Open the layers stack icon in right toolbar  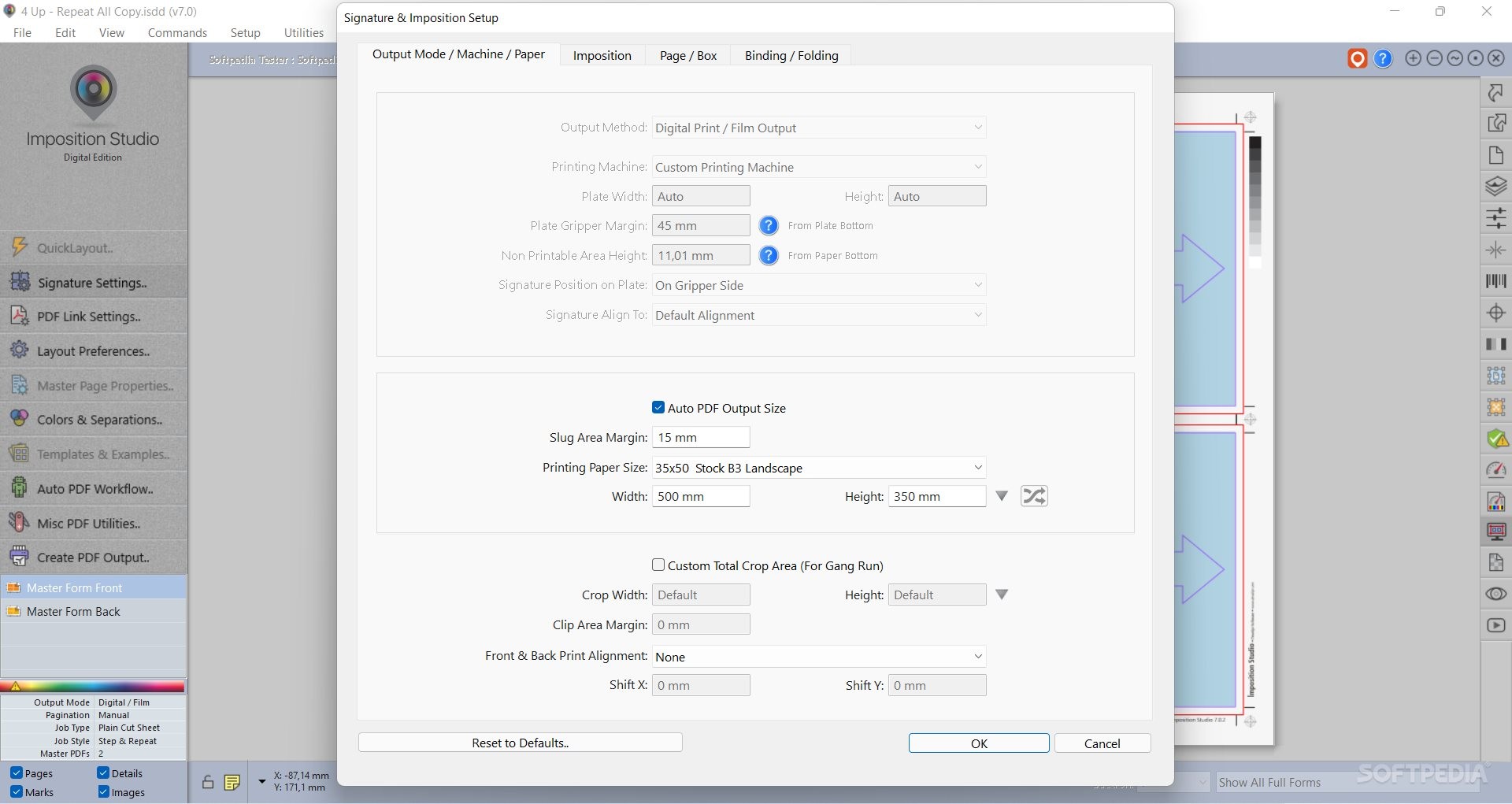coord(1495,187)
